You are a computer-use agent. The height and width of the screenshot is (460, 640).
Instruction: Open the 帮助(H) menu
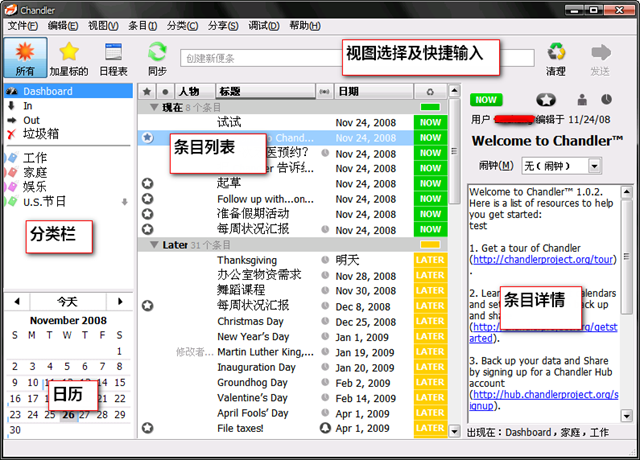pos(304,26)
